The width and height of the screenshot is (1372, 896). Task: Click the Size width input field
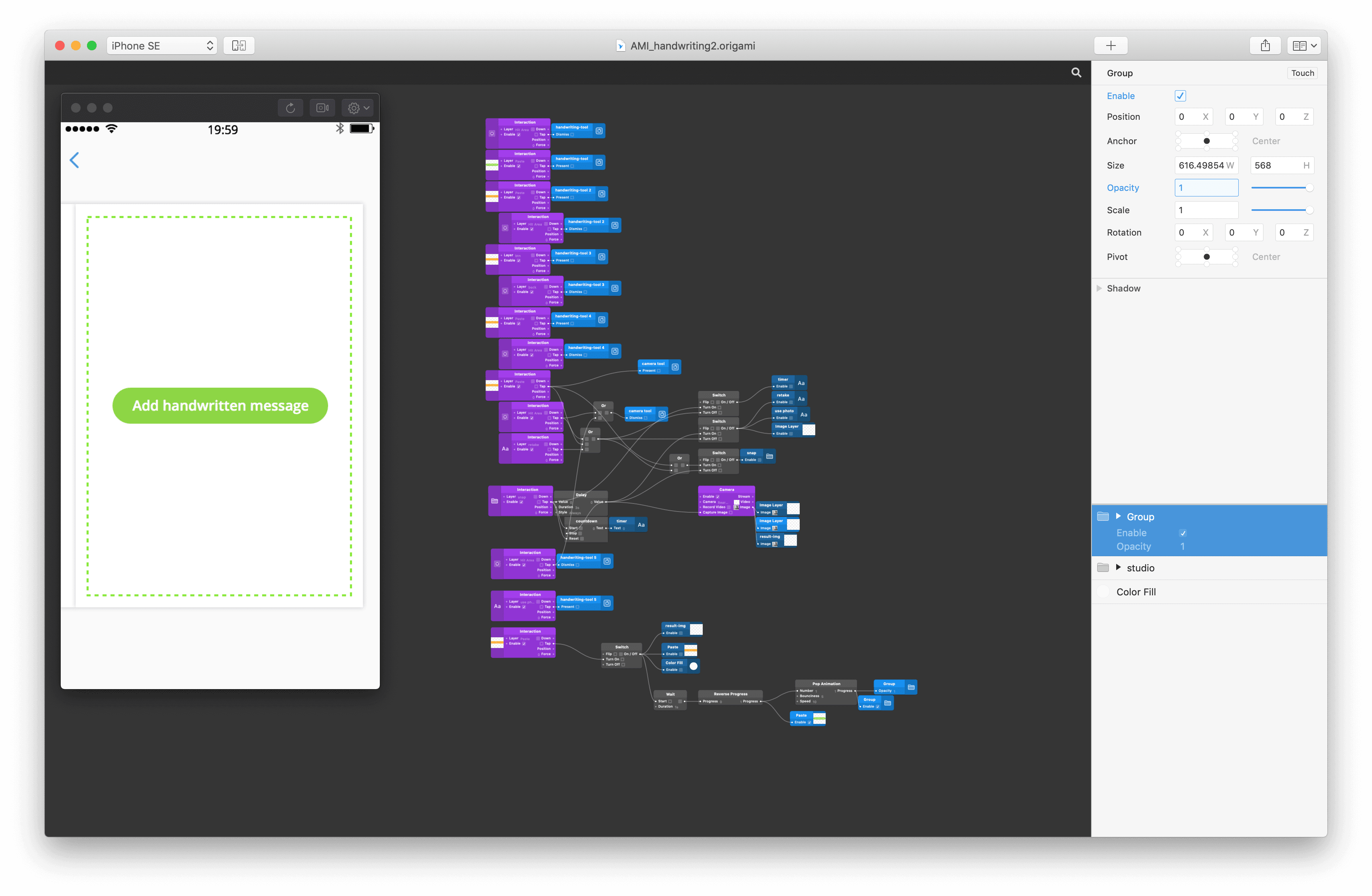point(1206,166)
